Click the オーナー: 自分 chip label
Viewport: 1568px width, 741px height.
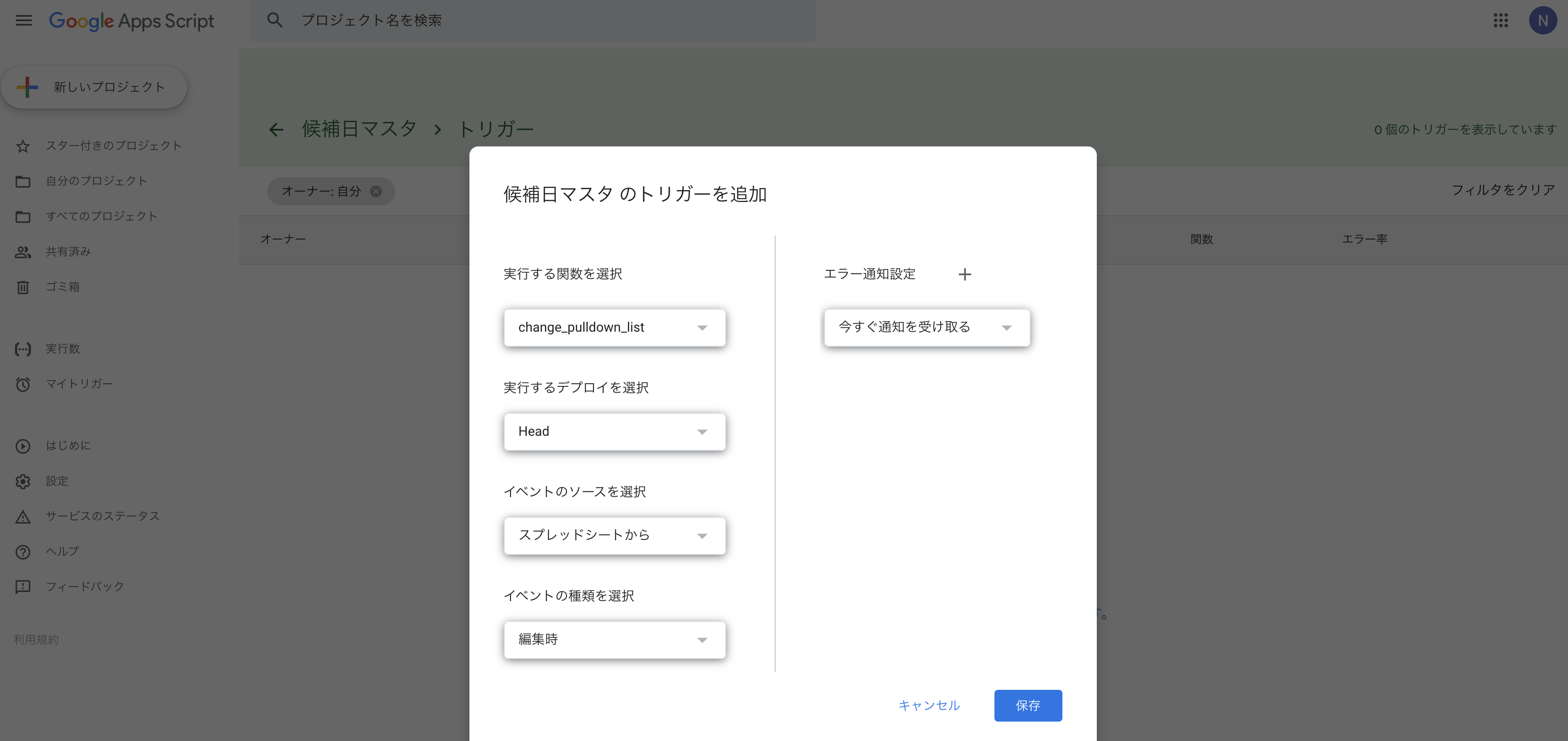(x=321, y=191)
